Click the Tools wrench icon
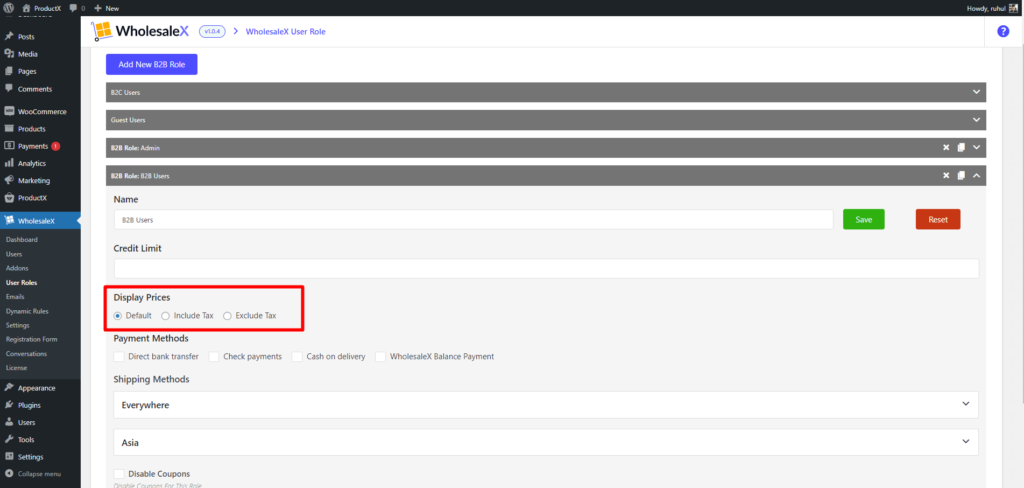The image size is (1024, 488). 9,440
